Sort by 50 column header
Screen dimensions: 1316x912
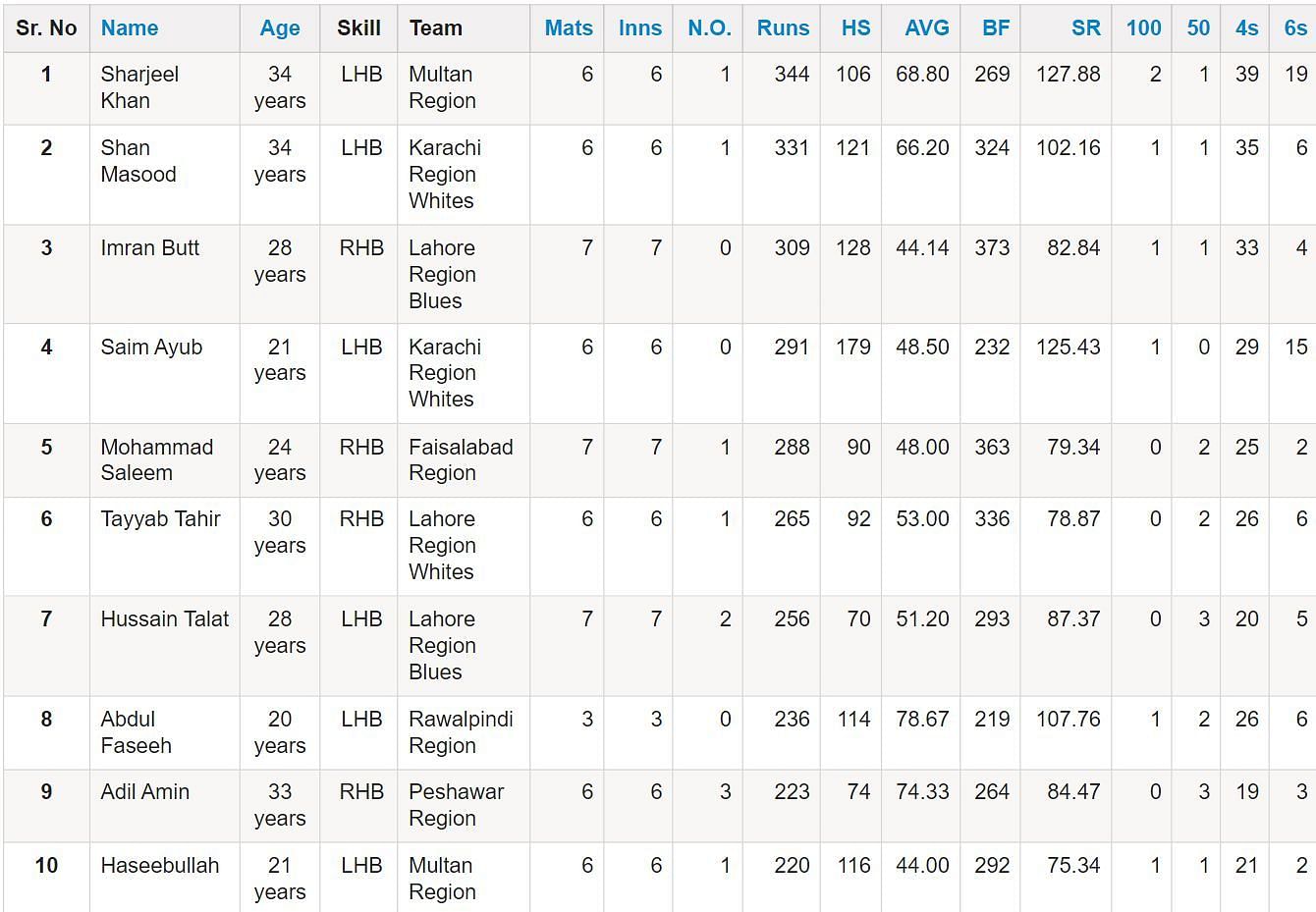tap(1198, 28)
